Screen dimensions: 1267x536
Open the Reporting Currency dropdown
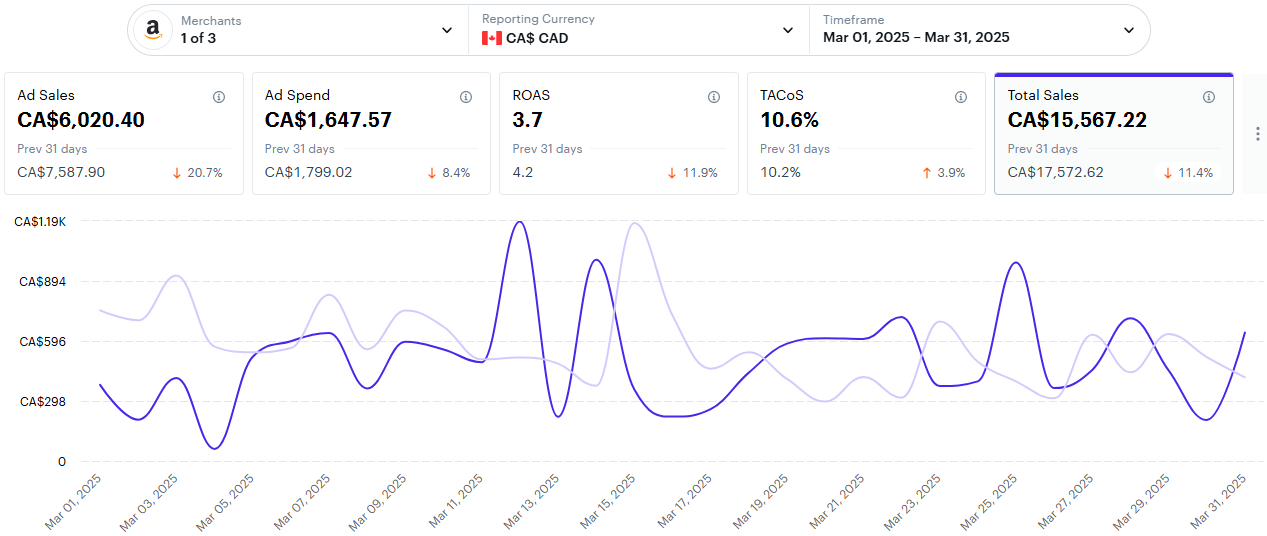pyautogui.click(x=788, y=30)
